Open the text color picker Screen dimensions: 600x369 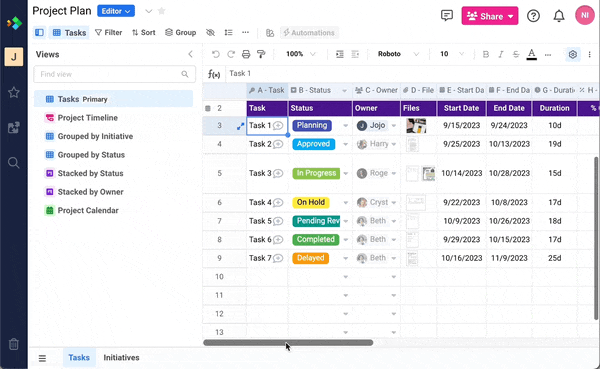[532, 54]
